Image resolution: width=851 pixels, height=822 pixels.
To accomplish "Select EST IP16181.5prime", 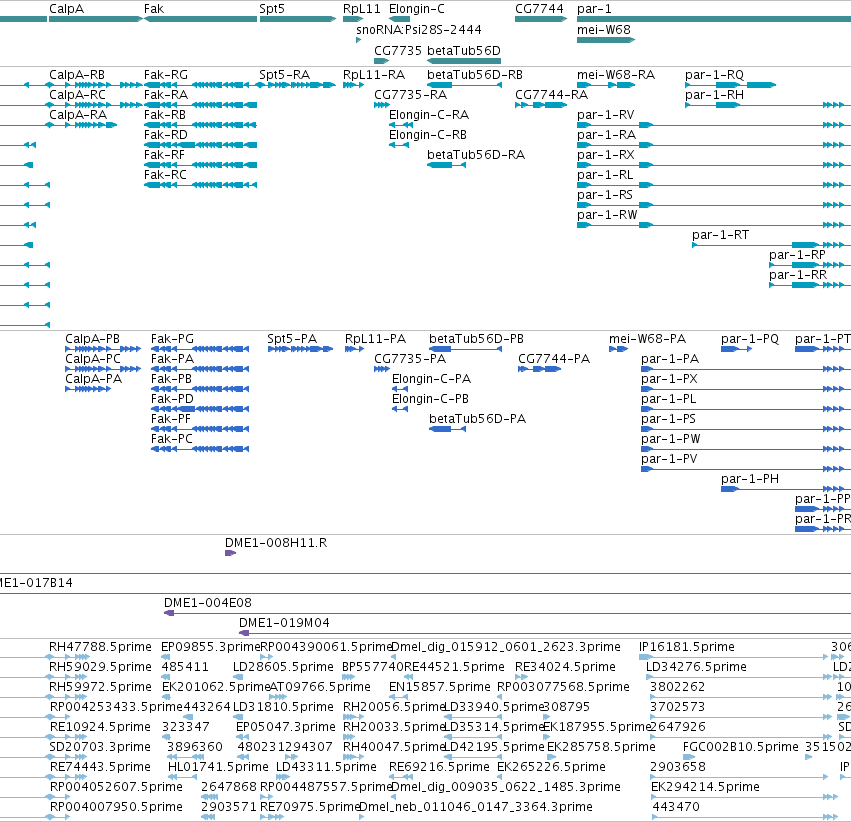I will point(687,647).
